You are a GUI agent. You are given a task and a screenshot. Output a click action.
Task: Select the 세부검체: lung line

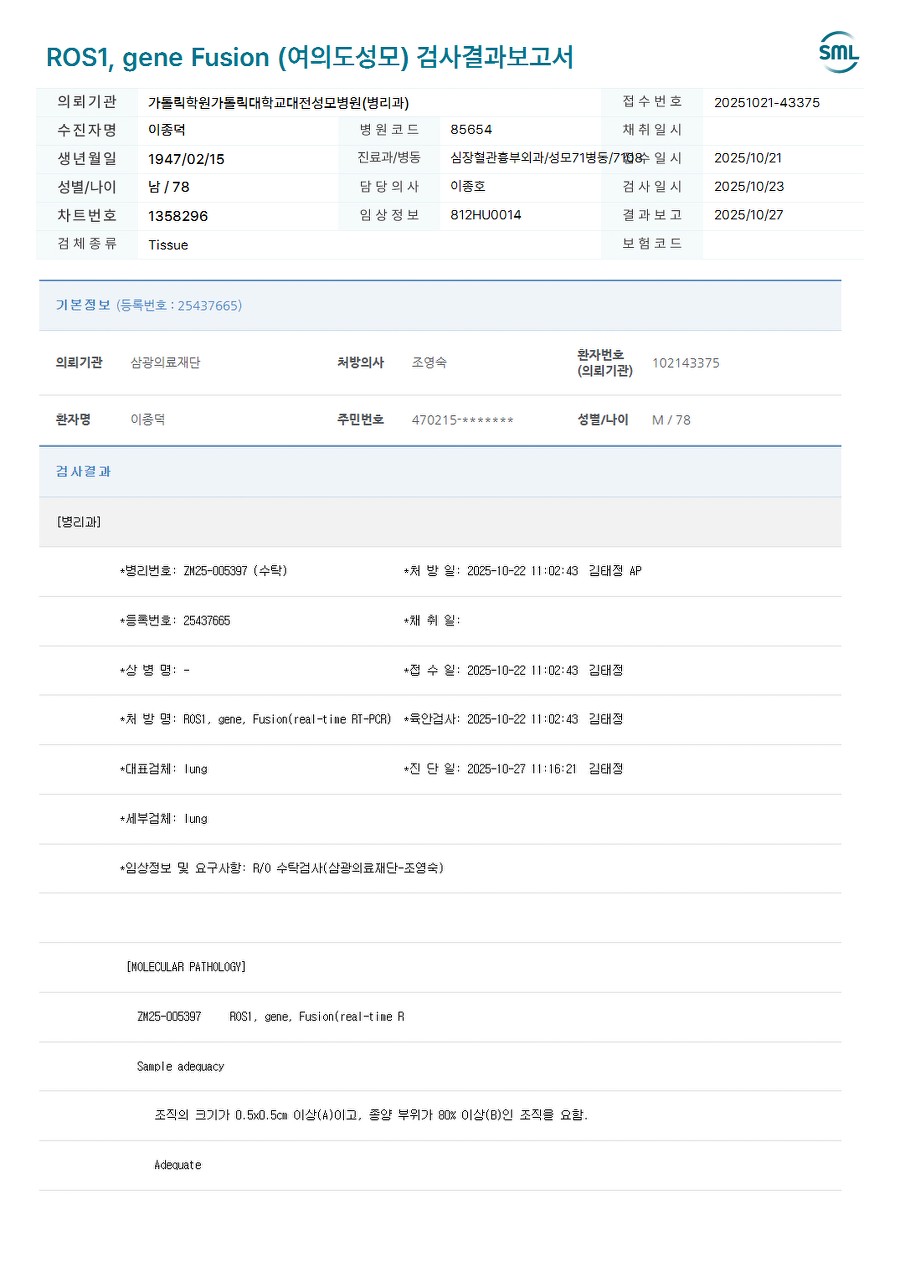[x=163, y=818]
